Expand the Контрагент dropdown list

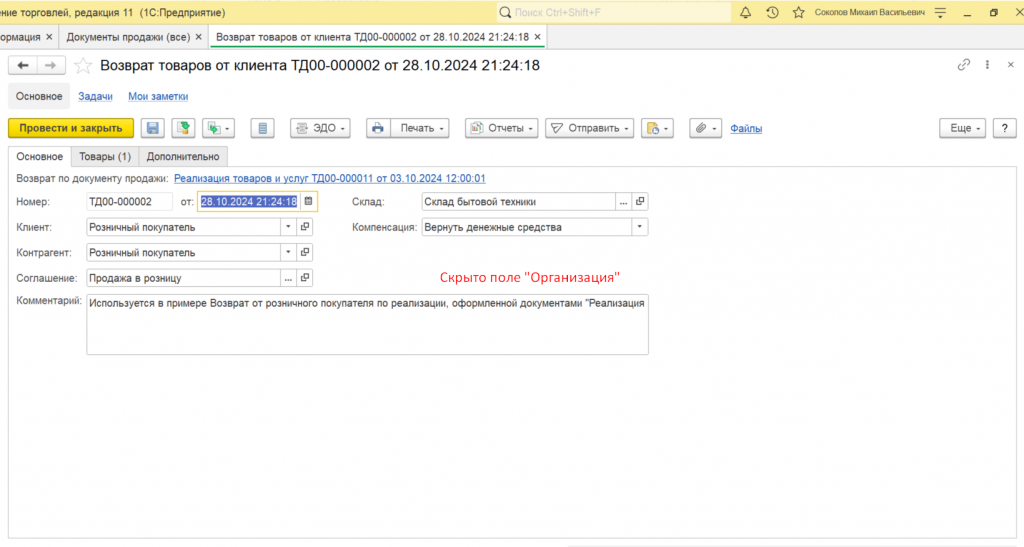pyautogui.click(x=288, y=253)
